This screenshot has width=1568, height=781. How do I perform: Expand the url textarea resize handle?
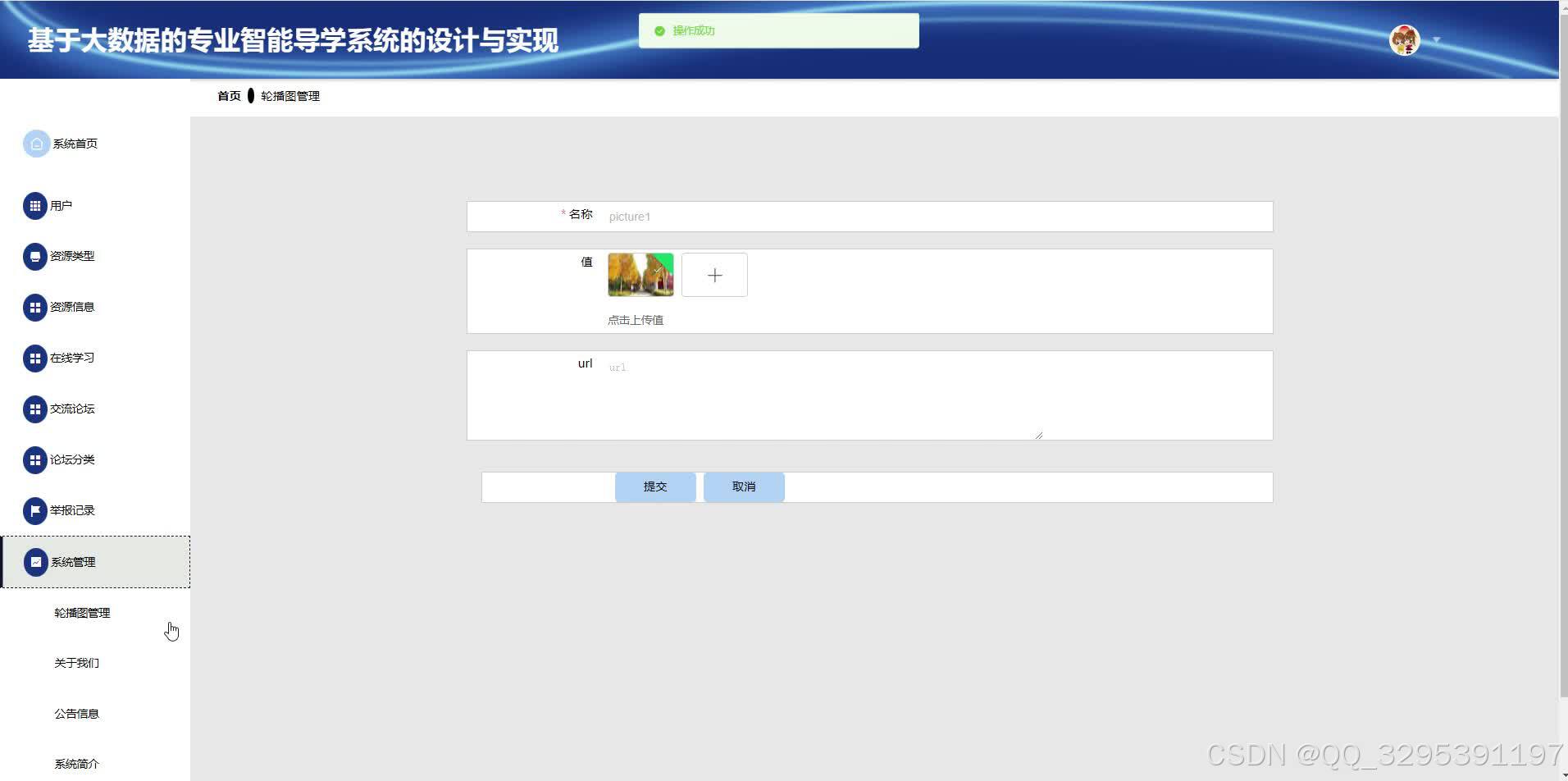pyautogui.click(x=1038, y=433)
